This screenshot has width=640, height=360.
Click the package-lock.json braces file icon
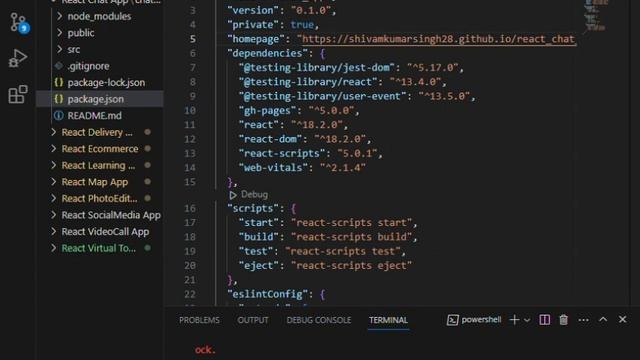(59, 82)
